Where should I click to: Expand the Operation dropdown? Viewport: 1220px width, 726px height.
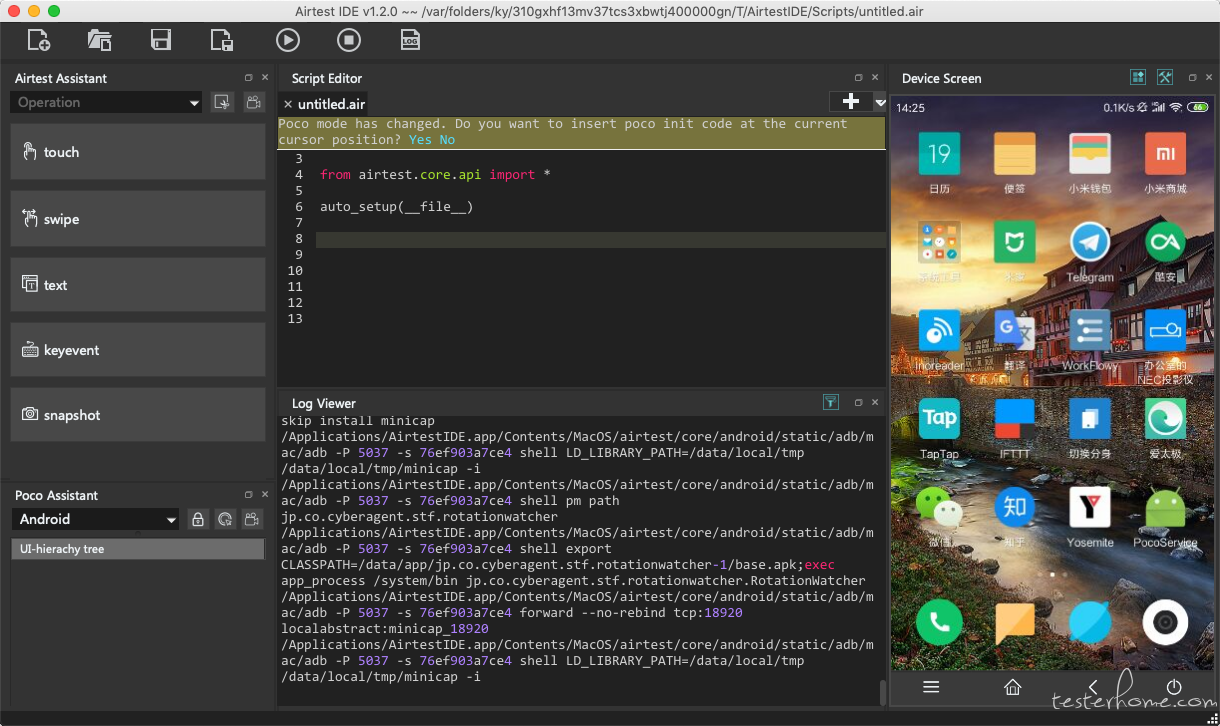point(107,102)
